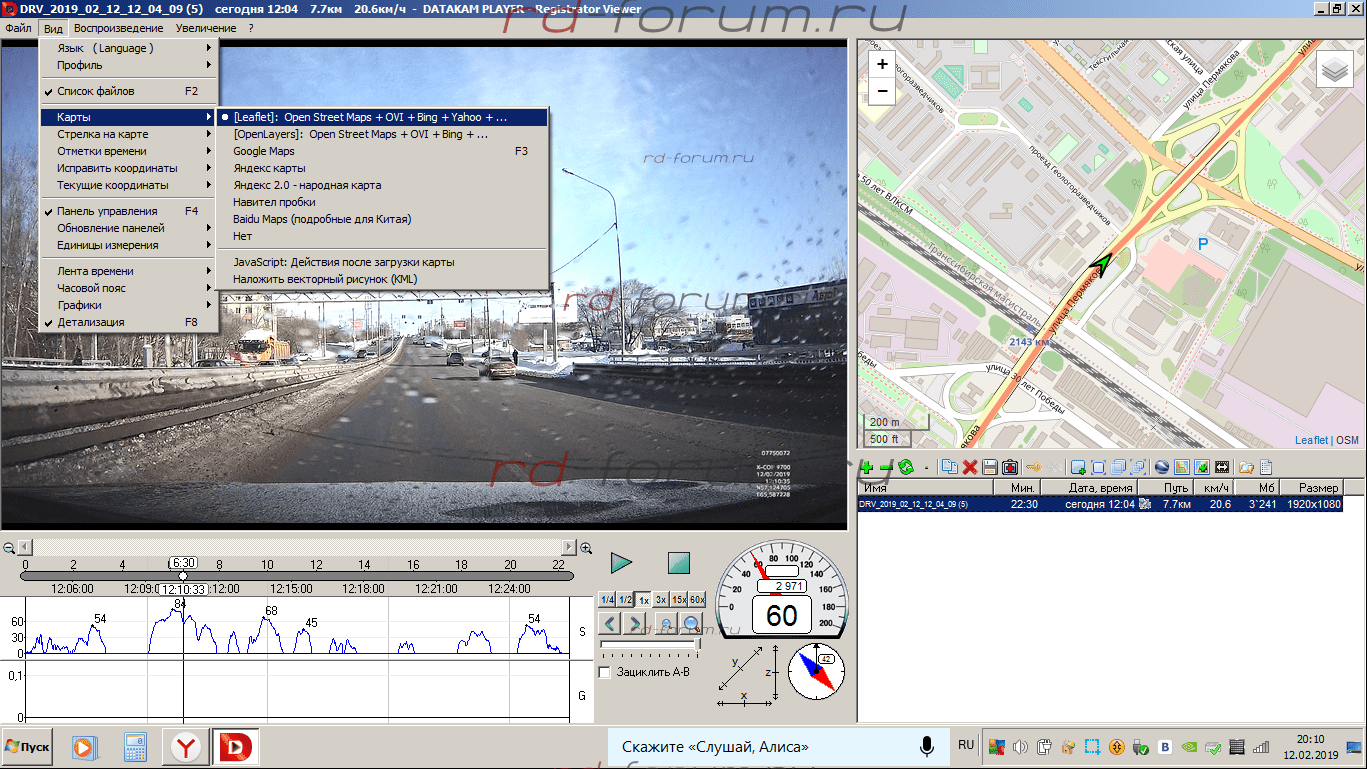Set playback speed to 15x
Image resolution: width=1367 pixels, height=769 pixels.
point(678,600)
